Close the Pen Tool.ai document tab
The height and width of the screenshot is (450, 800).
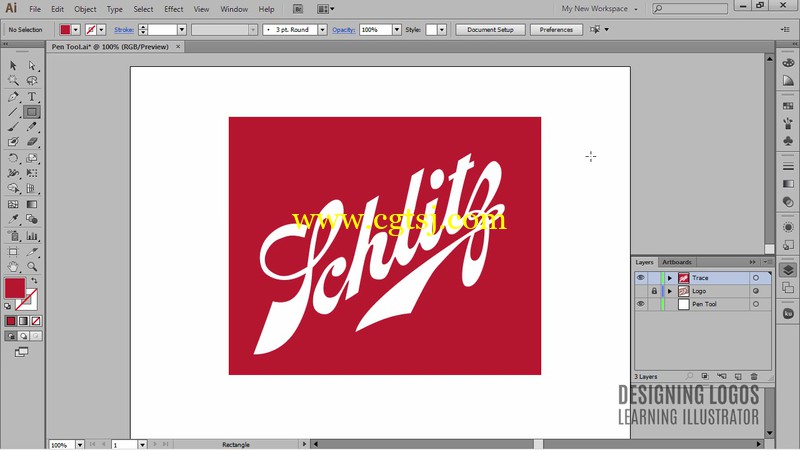[x=178, y=46]
